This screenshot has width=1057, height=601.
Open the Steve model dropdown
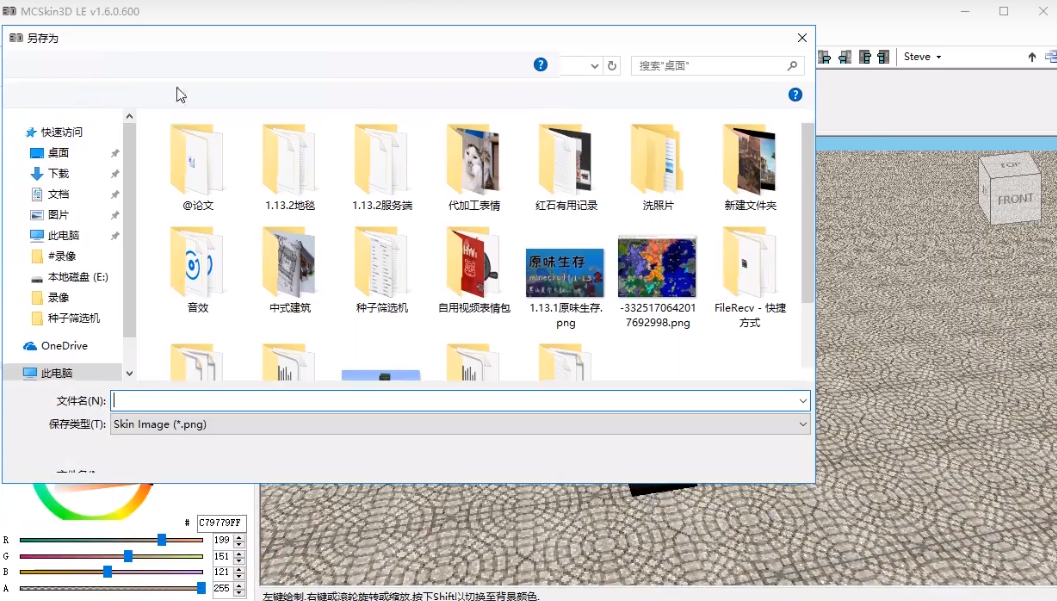coord(922,57)
